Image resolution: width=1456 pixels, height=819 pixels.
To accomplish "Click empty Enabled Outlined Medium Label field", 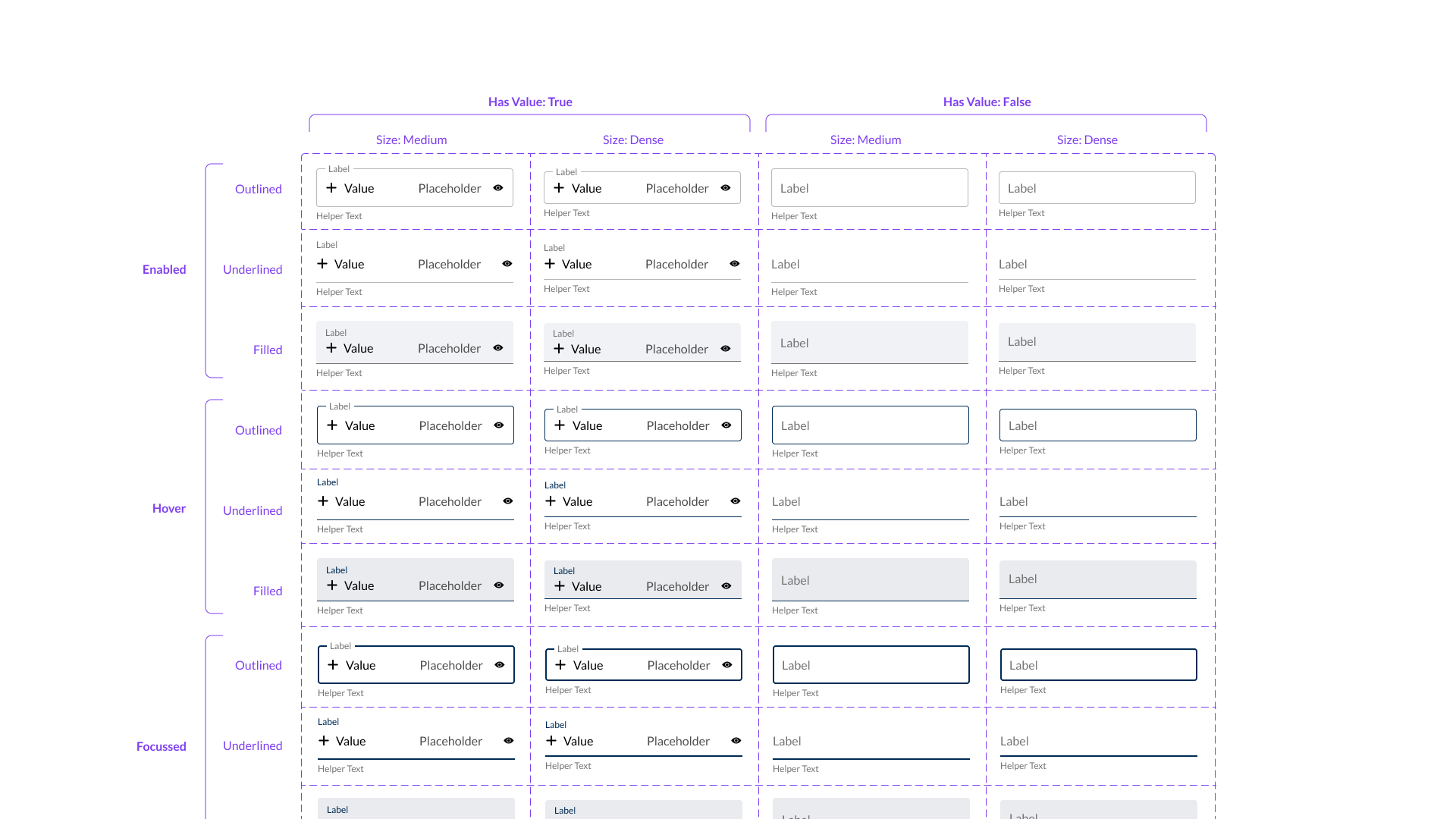I will click(869, 188).
